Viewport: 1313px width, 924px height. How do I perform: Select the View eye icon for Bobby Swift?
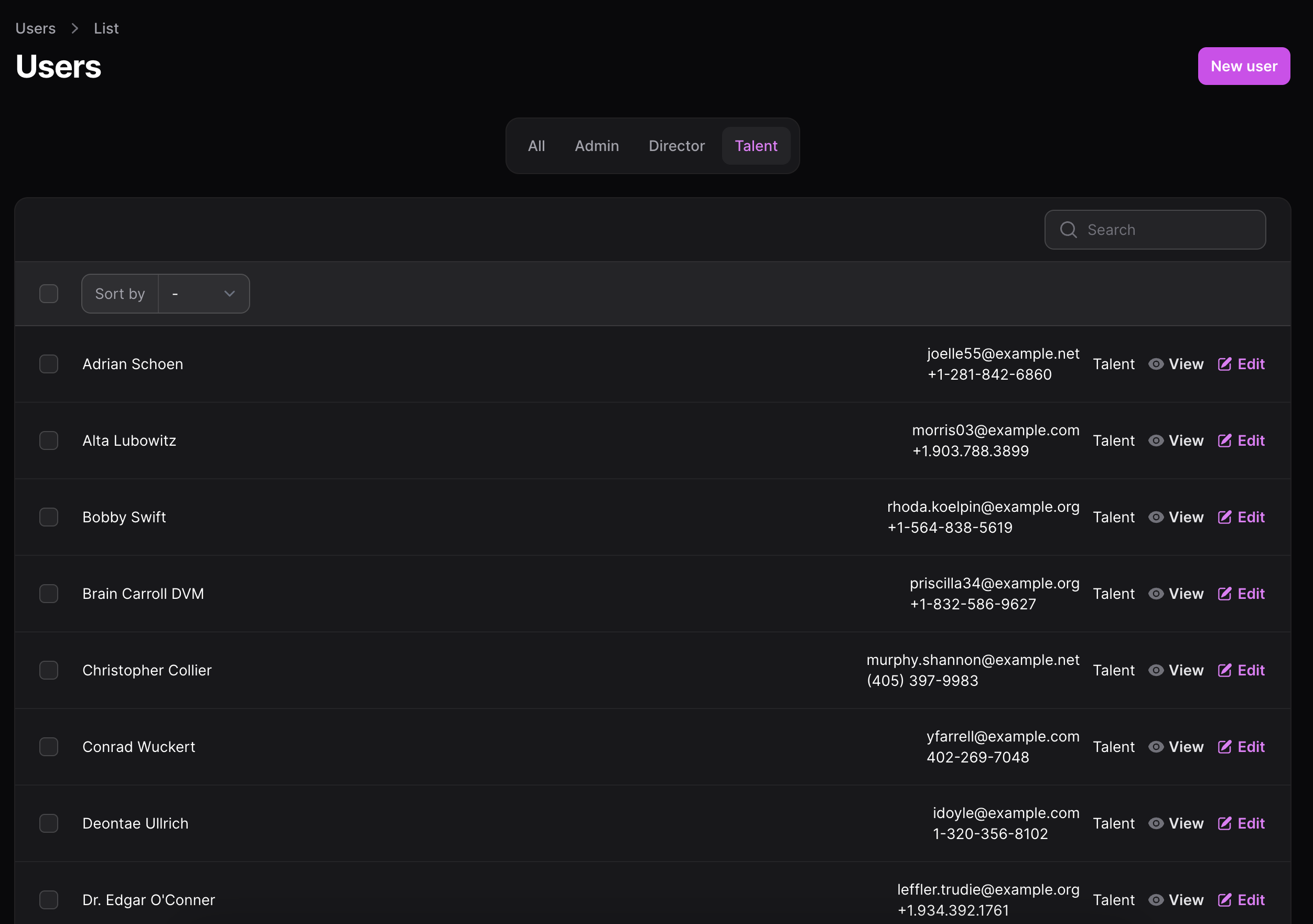tap(1156, 517)
